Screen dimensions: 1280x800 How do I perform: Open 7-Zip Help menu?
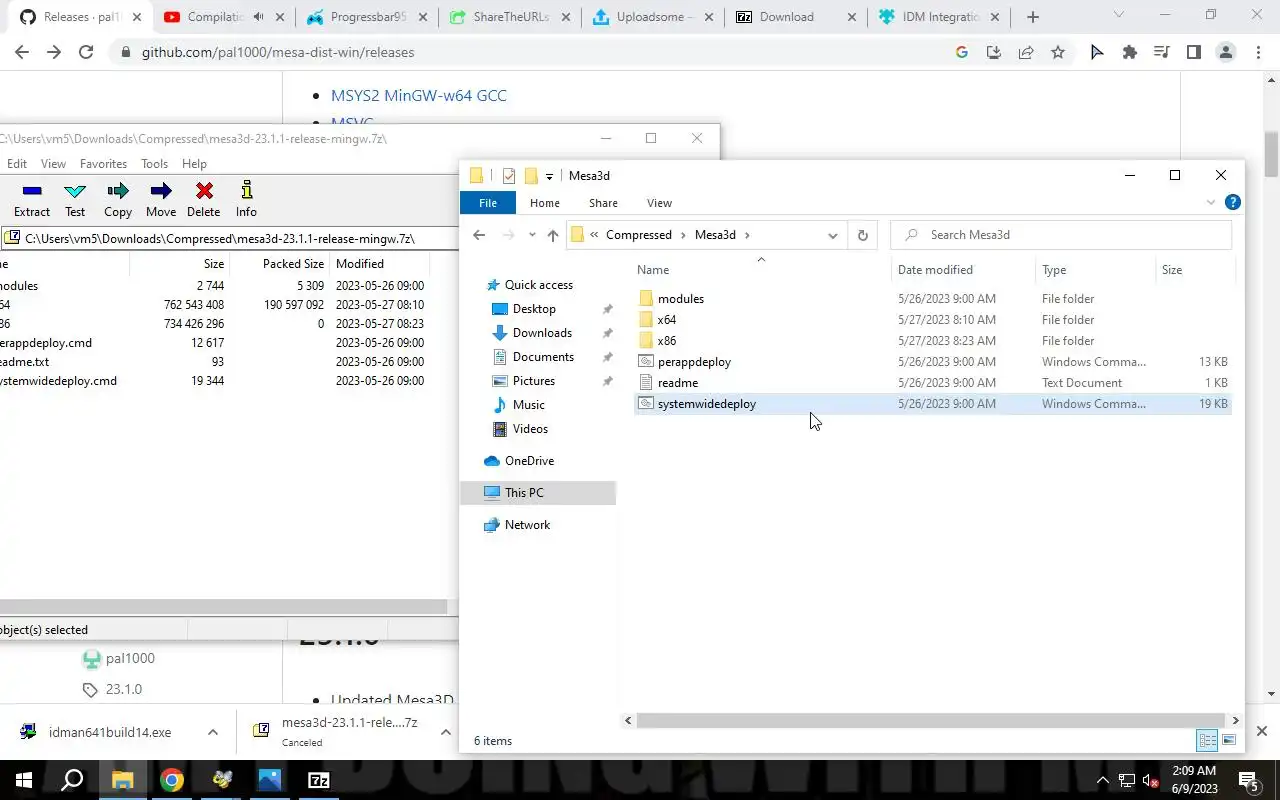tap(194, 164)
